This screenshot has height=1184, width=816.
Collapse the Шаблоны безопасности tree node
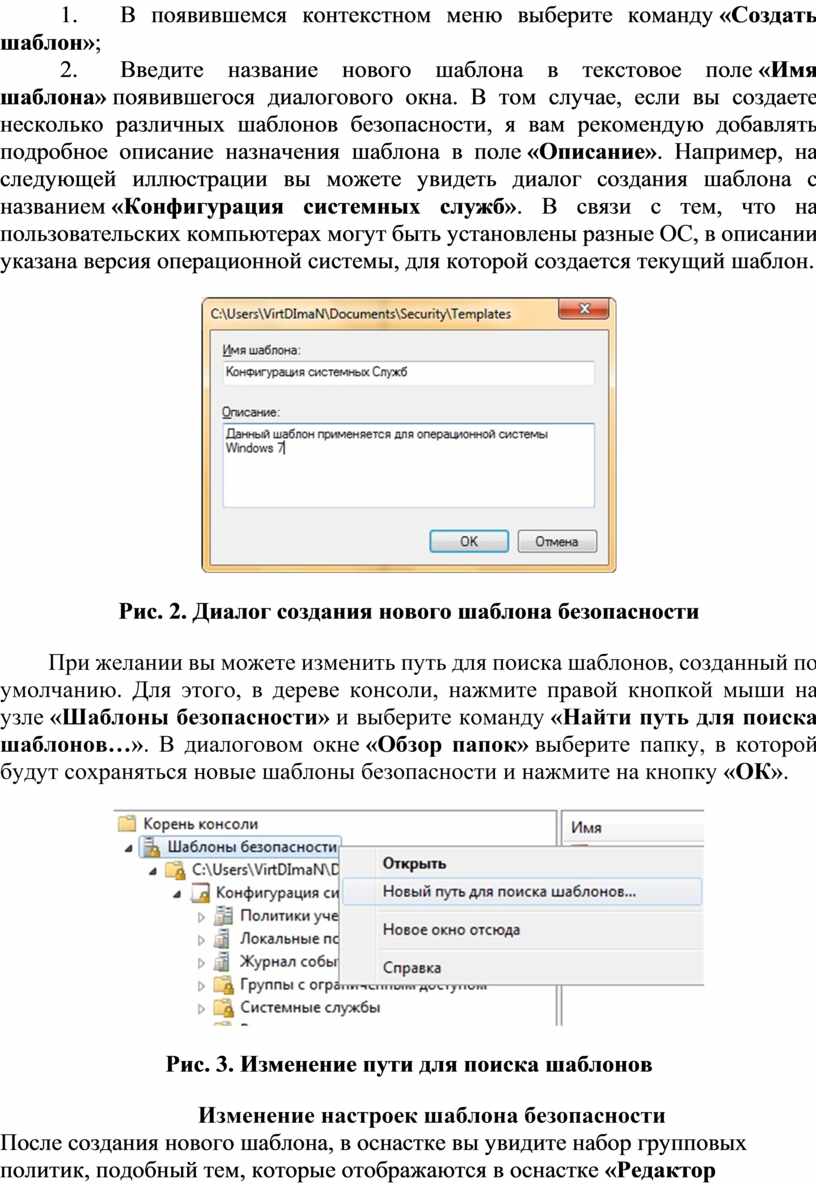coord(129,848)
